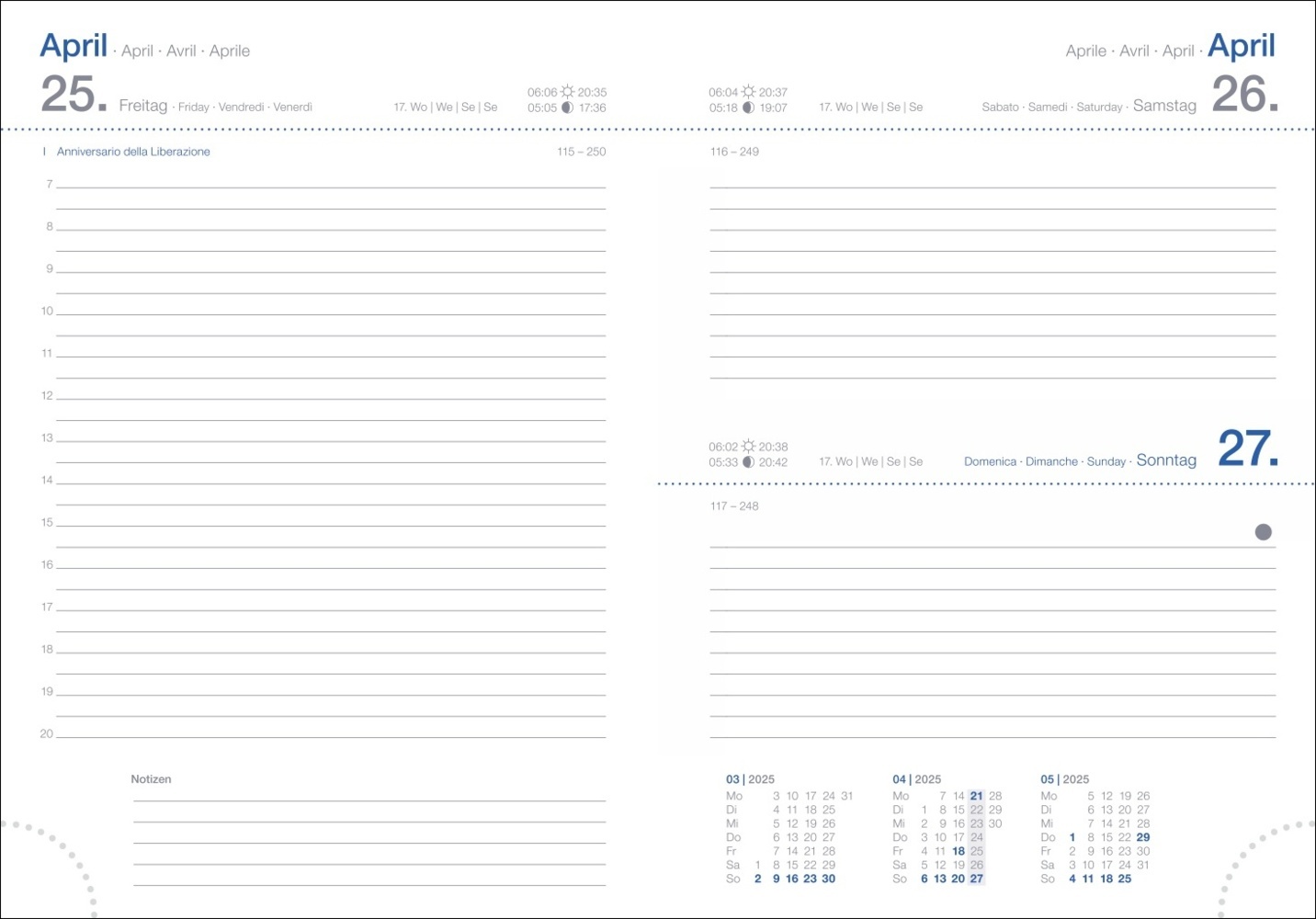Click week label 17. Wo | We | Se | Se on Friday
Screen dimensions: 1316x919
click(x=446, y=108)
